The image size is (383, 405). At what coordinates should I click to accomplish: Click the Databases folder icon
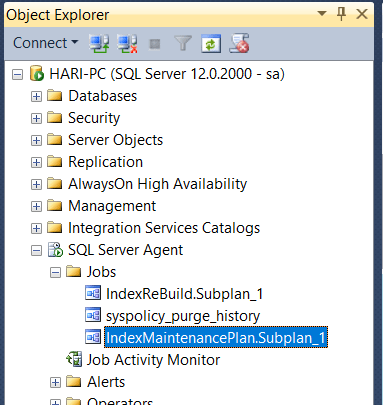[x=54, y=96]
